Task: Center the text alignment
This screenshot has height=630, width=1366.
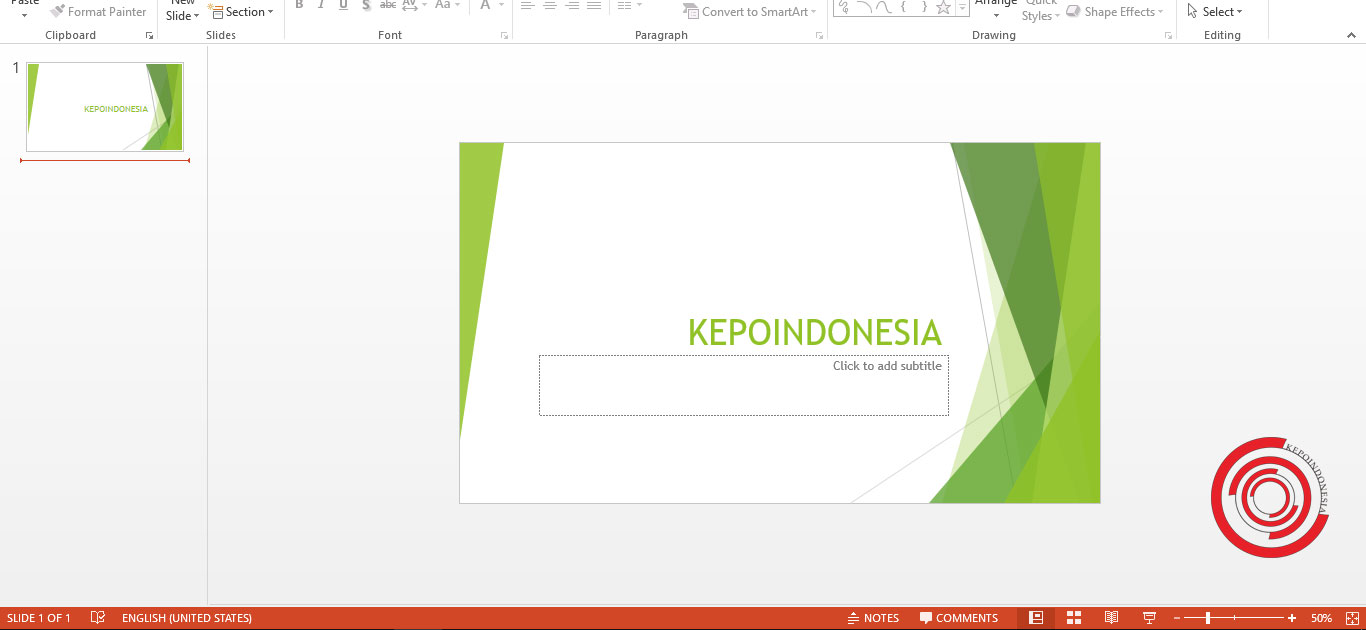Action: [x=549, y=5]
